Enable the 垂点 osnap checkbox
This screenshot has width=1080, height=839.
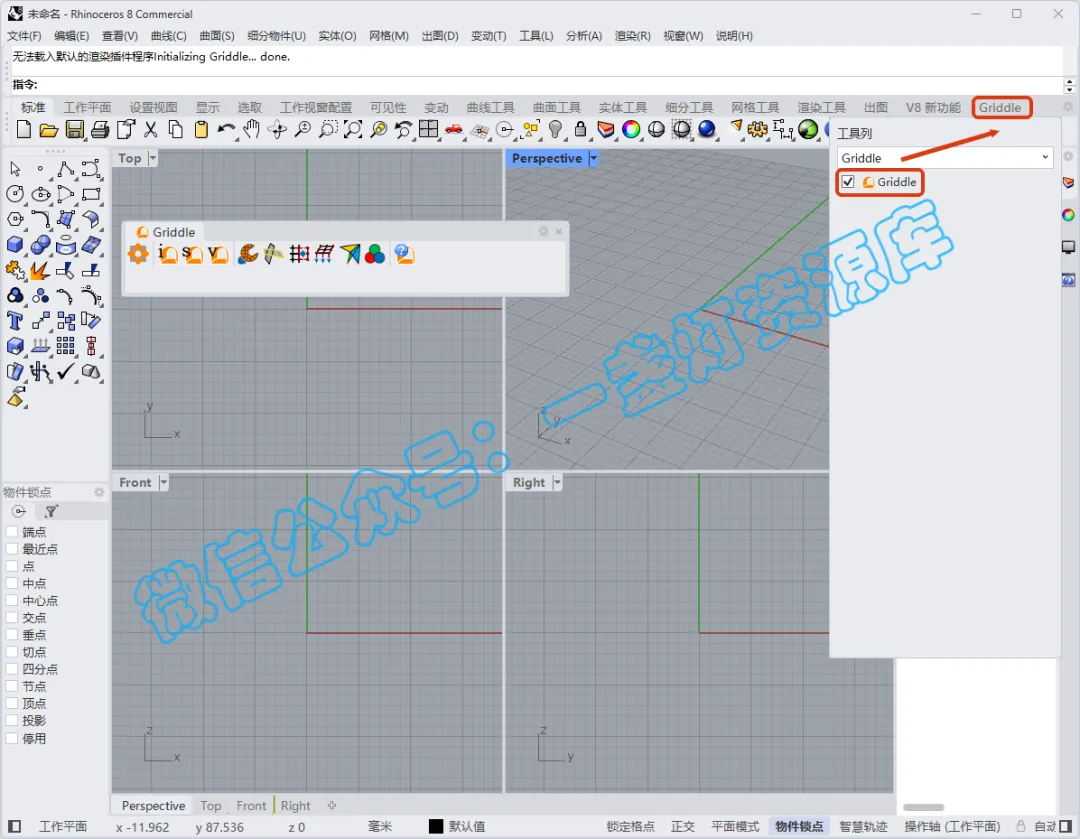click(12, 635)
